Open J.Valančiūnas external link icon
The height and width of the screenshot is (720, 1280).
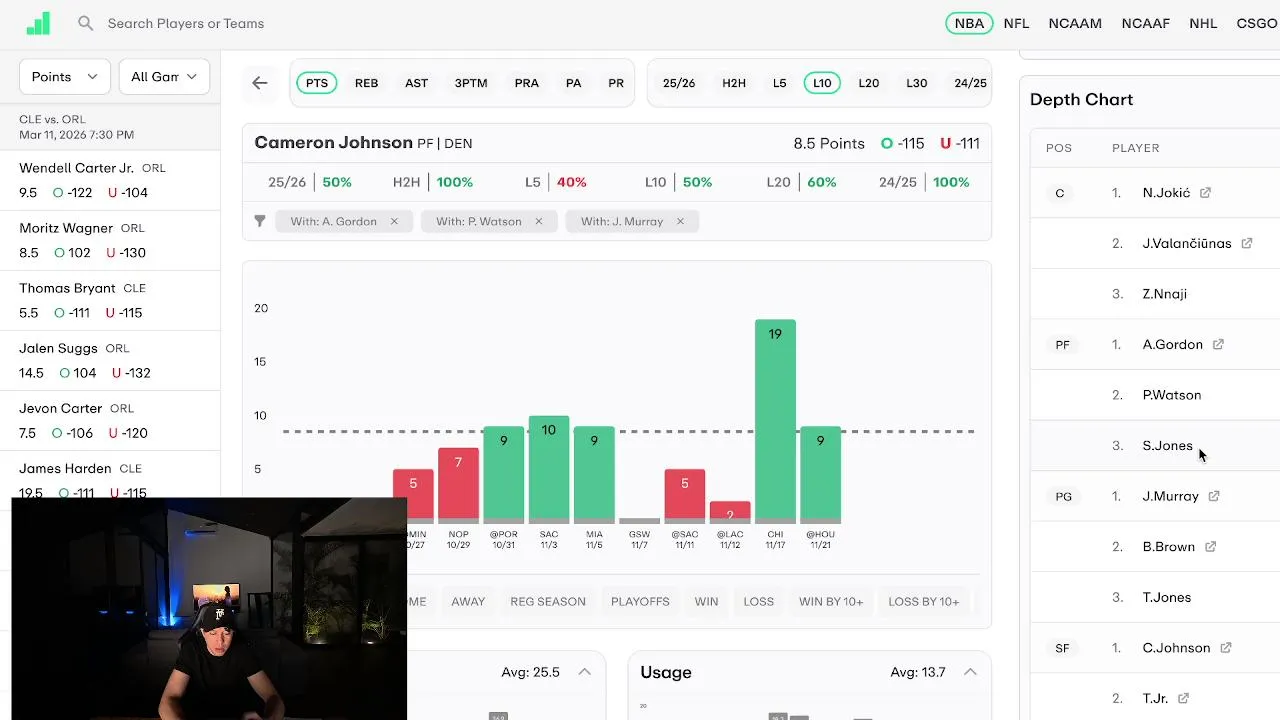pyautogui.click(x=1247, y=243)
